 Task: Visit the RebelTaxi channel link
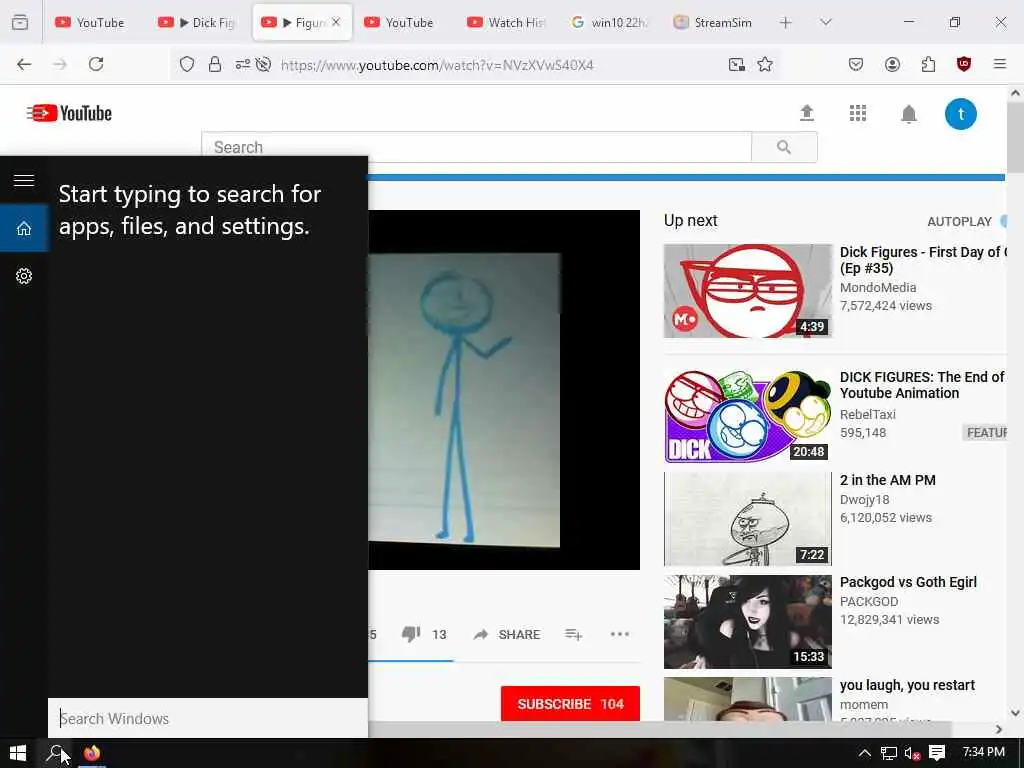(x=867, y=414)
